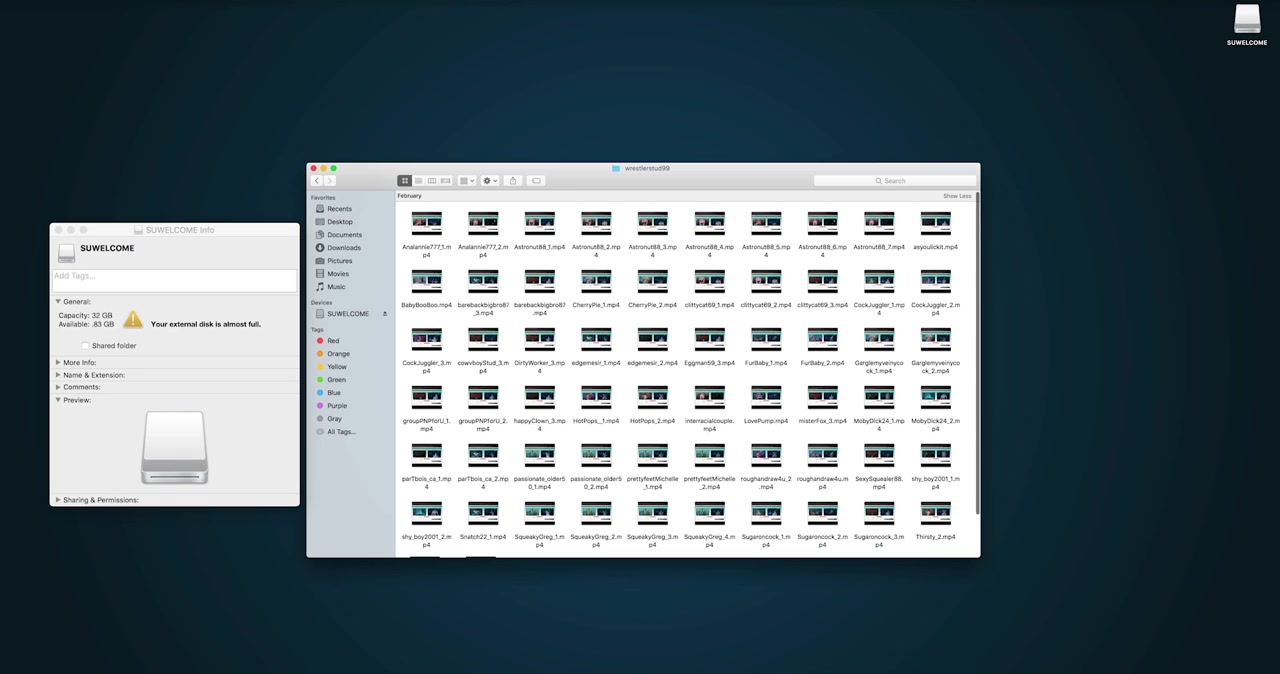Click the Edit Tags toolbar icon
This screenshot has height=674, width=1280.
pos(536,181)
